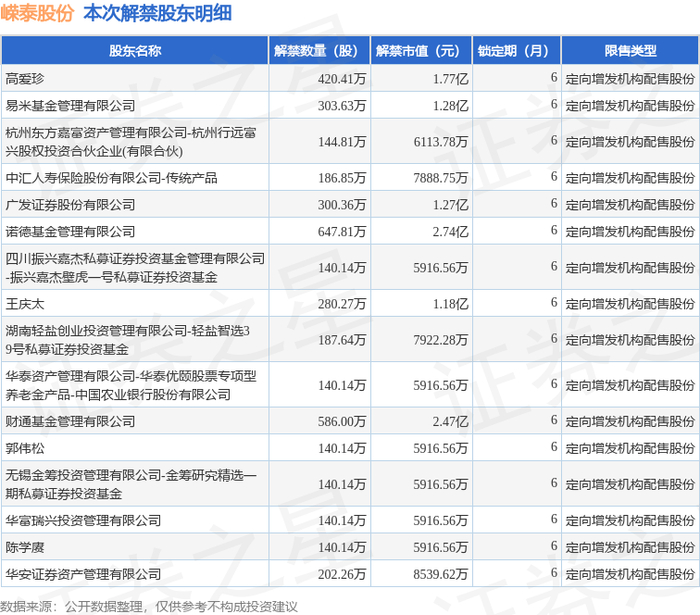Select 四川振兴嘉杰私募证券投资基金 shareholder cell
Screen dimensions: 700x615
[x=135, y=267]
